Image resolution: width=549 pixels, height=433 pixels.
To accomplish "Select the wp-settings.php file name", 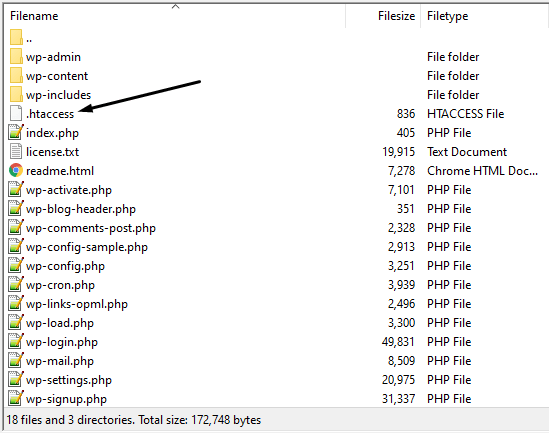I will 69,380.
